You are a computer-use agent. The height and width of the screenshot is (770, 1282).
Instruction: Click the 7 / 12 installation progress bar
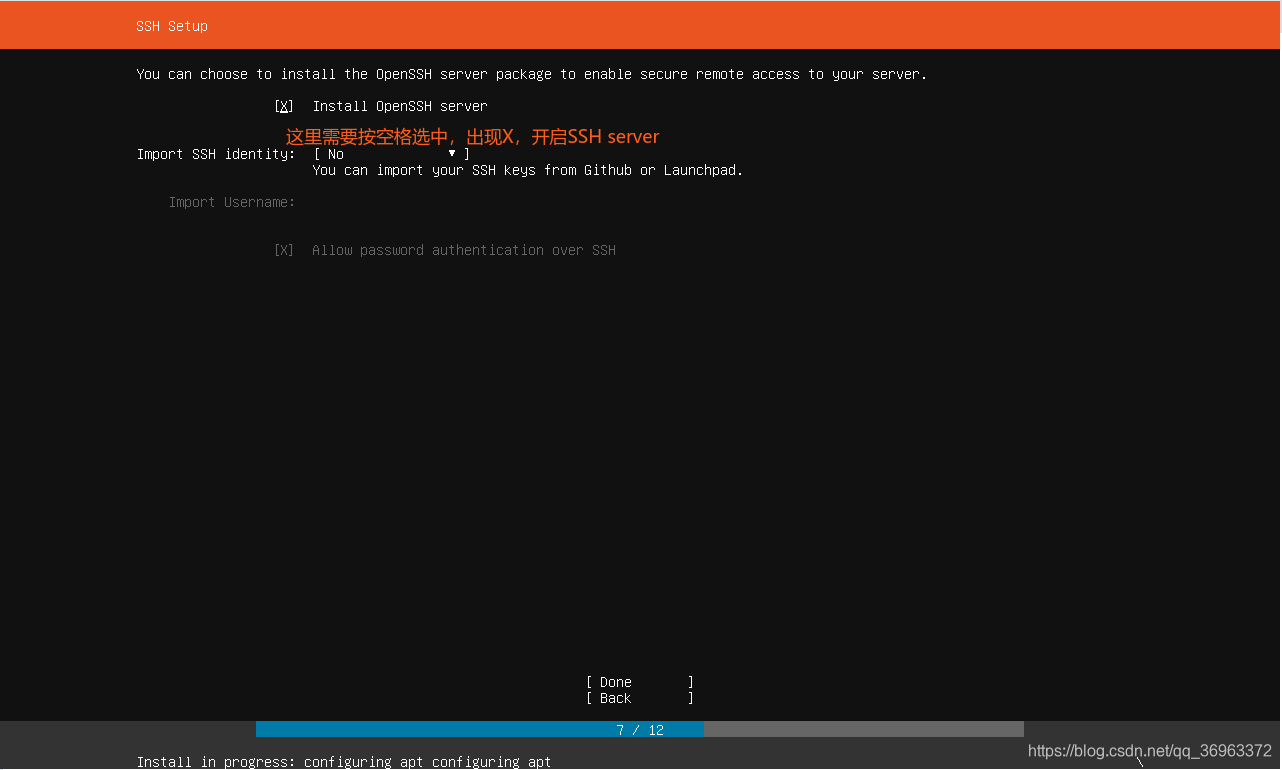(x=640, y=730)
